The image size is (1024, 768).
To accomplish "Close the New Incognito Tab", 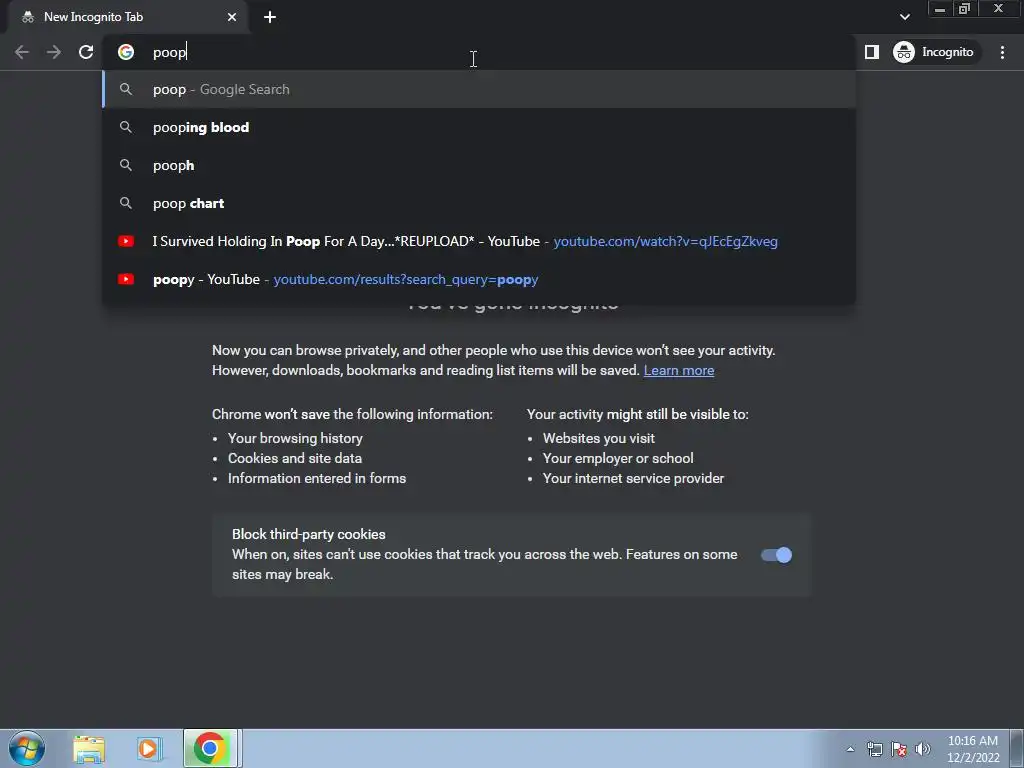I will tap(232, 17).
